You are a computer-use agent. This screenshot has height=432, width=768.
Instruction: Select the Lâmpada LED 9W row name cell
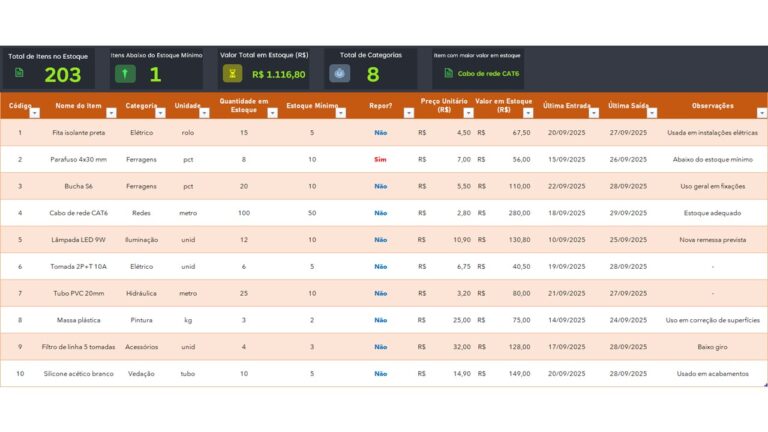(x=78, y=240)
